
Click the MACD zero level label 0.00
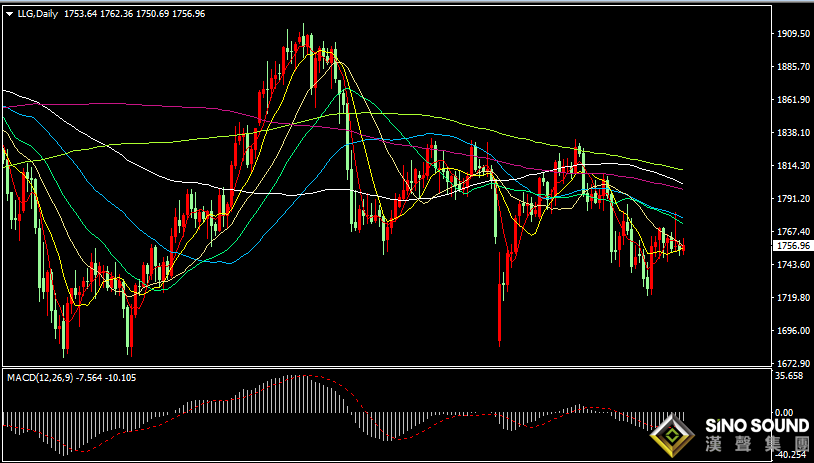click(784, 413)
